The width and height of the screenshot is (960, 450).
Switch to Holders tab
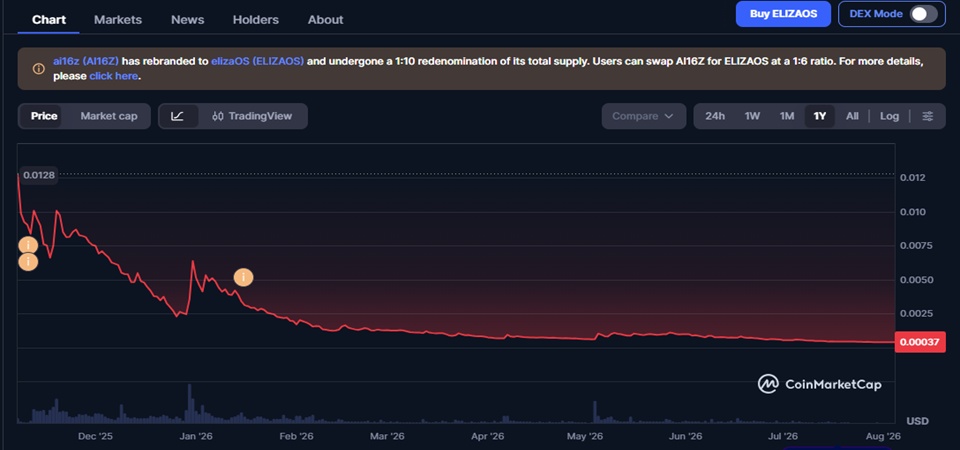click(256, 20)
